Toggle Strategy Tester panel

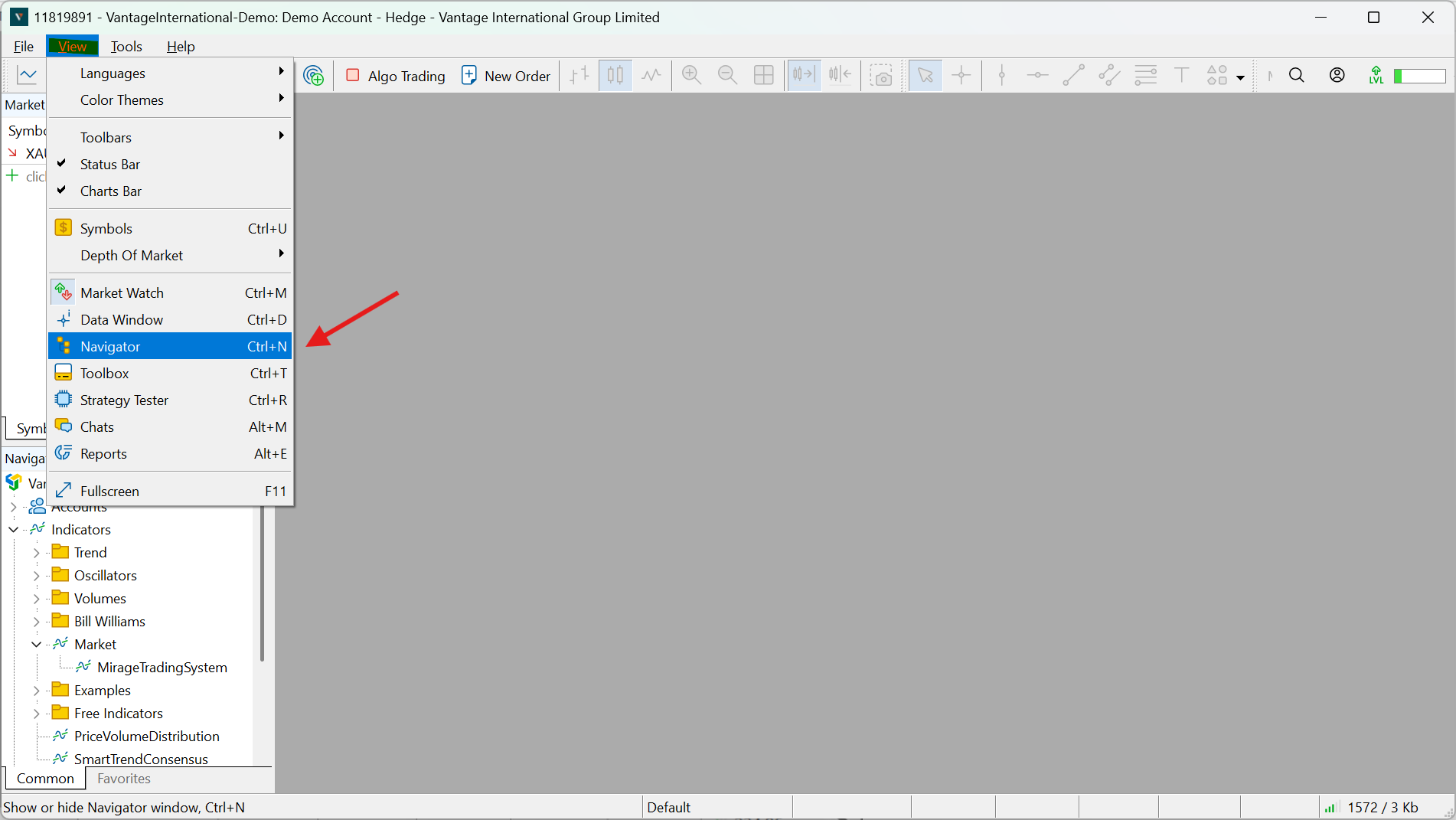pos(170,400)
